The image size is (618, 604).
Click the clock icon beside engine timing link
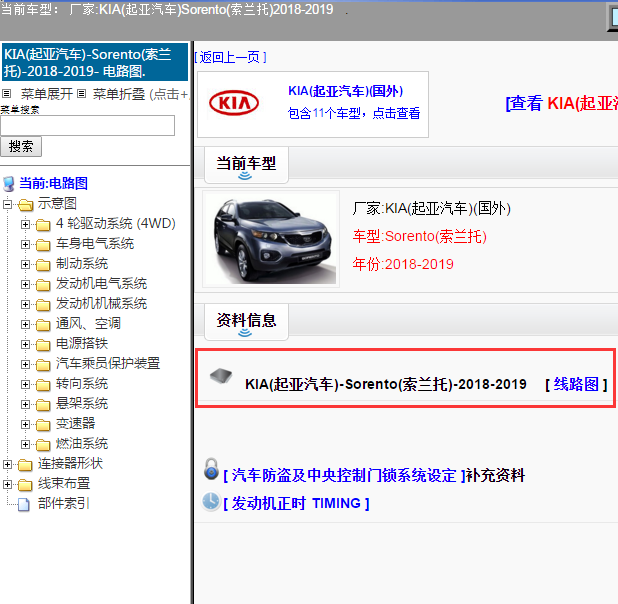[211, 501]
